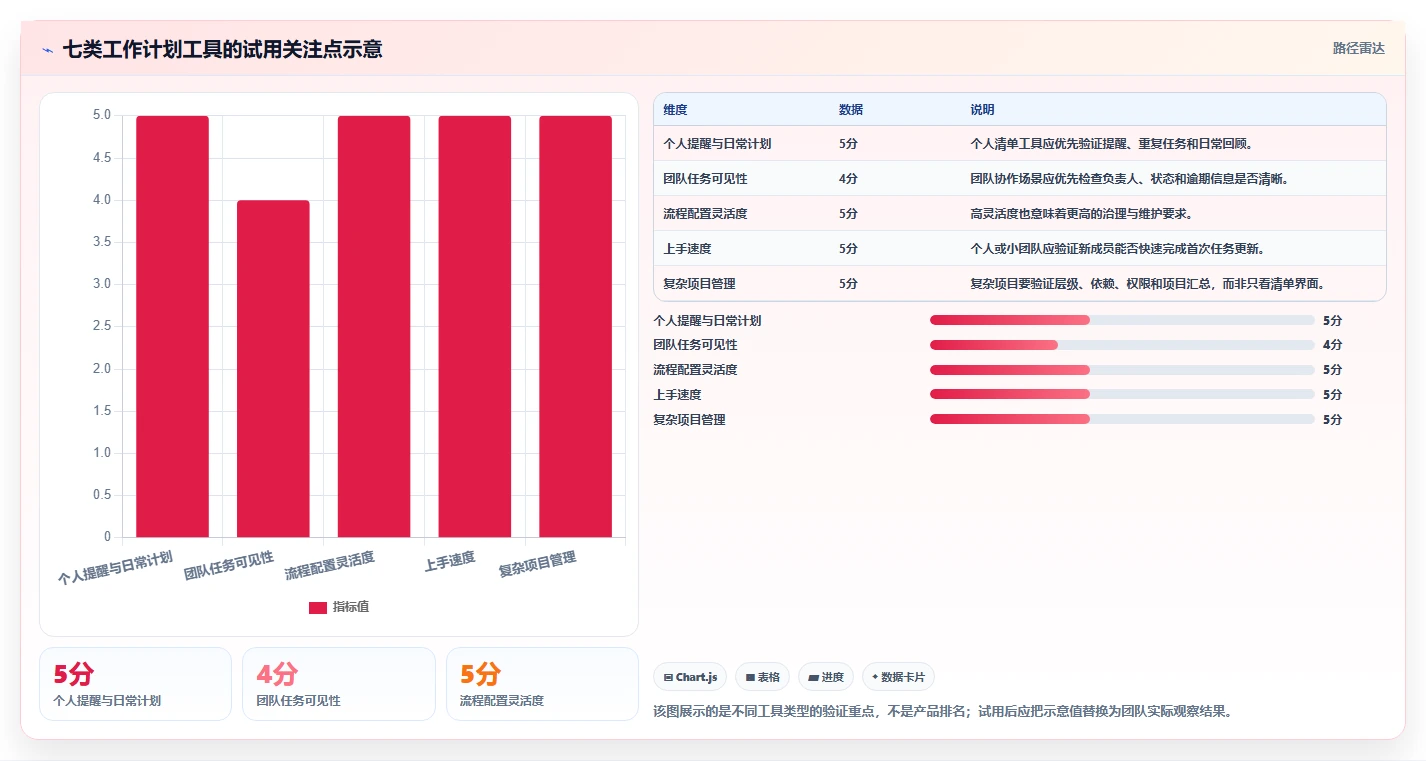Click the 5.0 y-axis tick label

(x=103, y=116)
